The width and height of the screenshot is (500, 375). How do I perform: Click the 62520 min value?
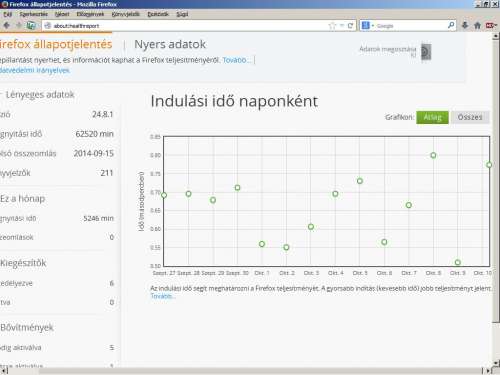tap(95, 134)
